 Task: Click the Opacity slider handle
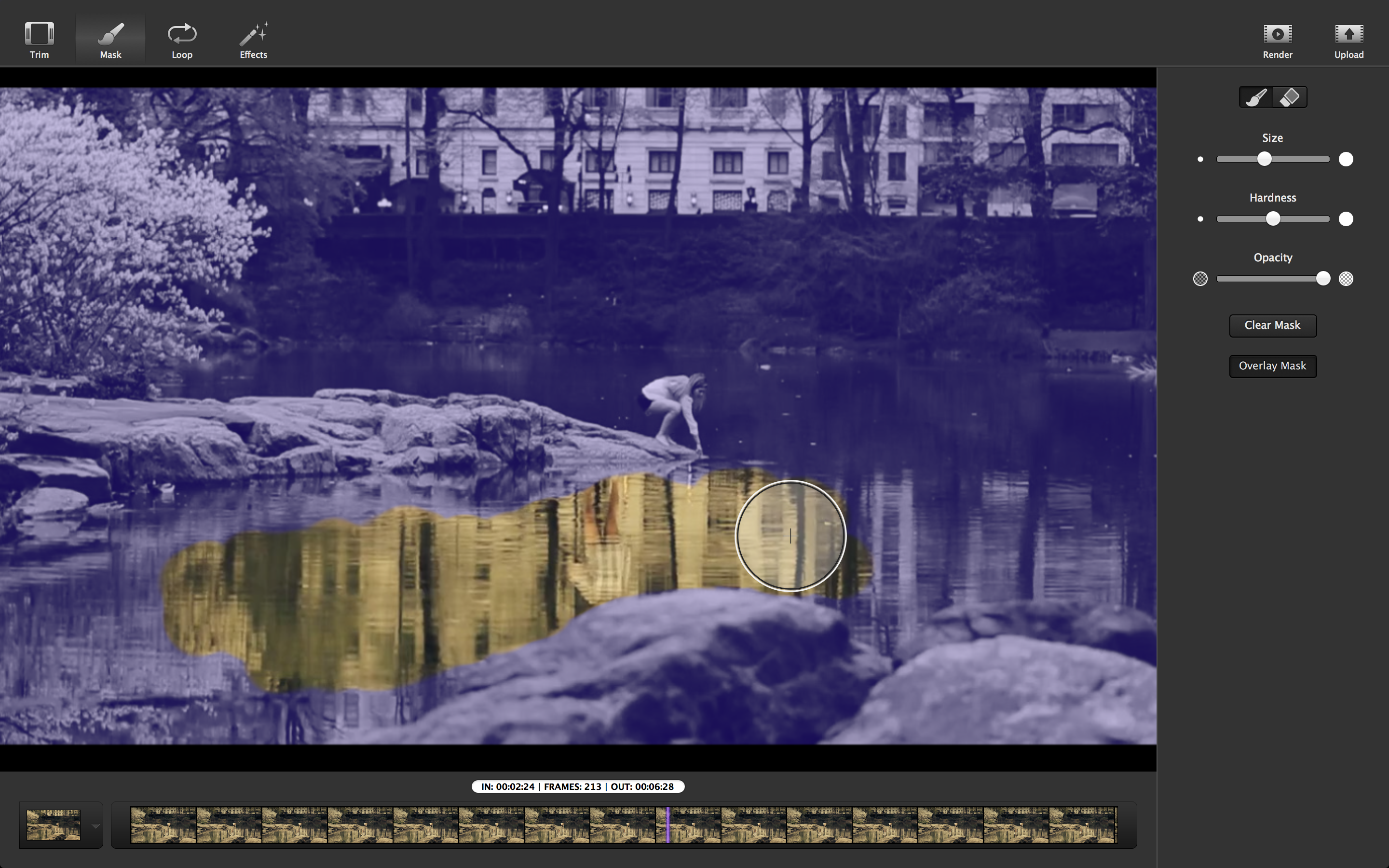click(1322, 278)
